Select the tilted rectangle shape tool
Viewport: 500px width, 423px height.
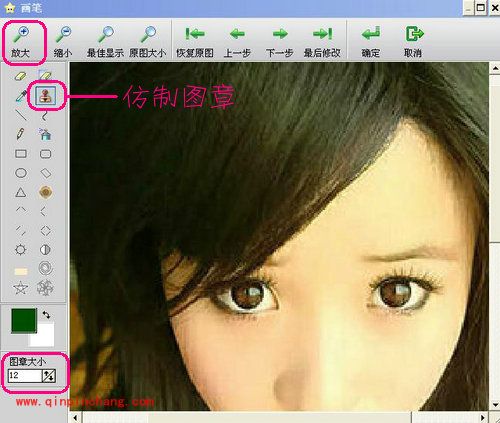click(x=46, y=173)
